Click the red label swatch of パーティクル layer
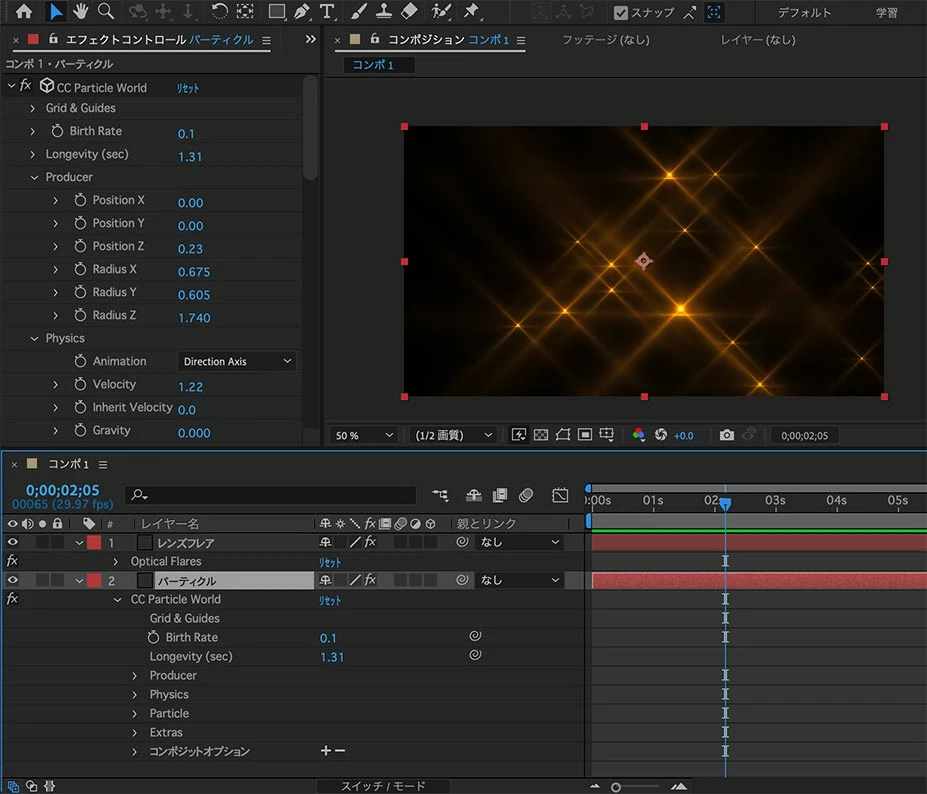 (x=94, y=580)
